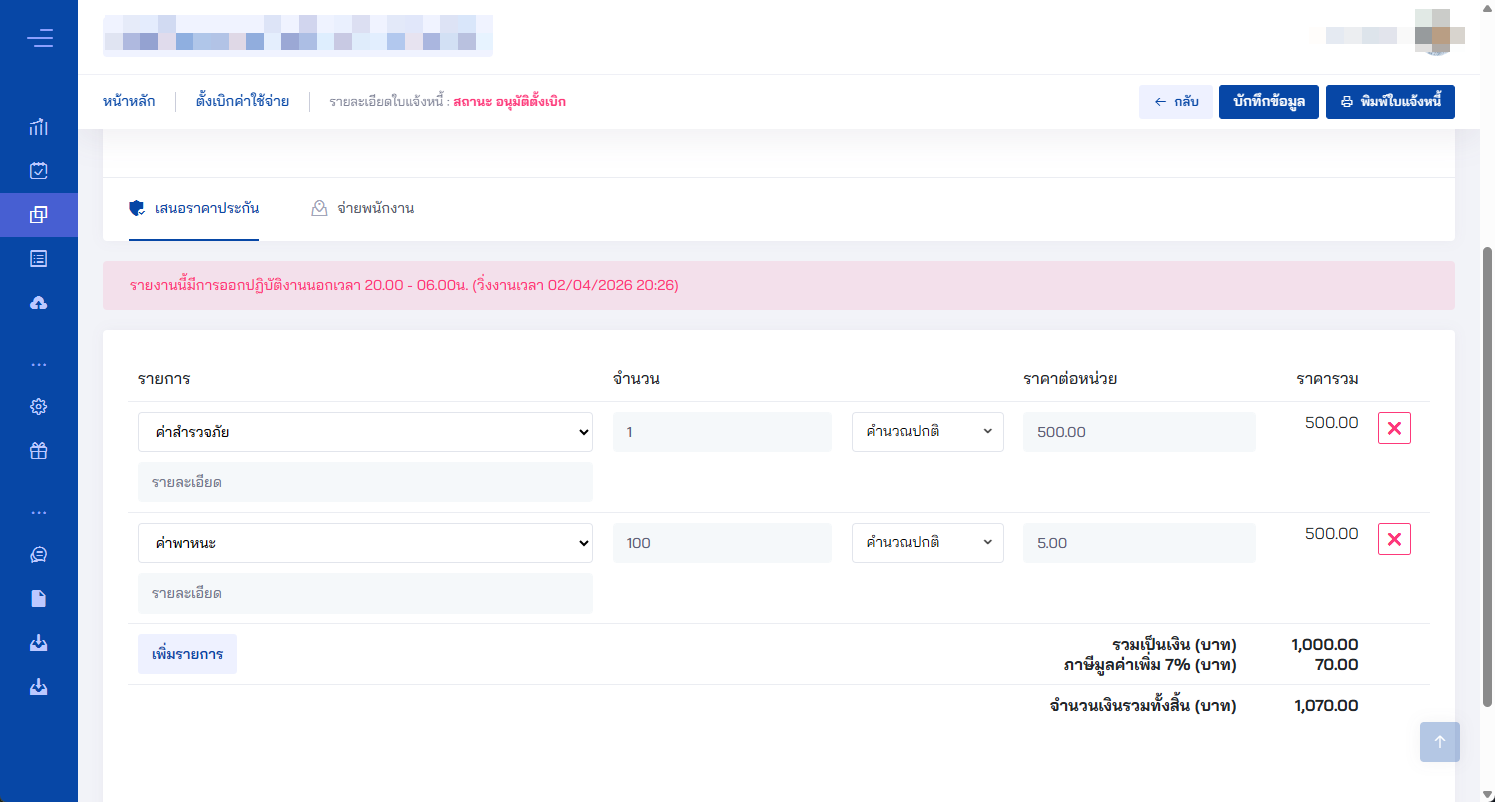Image resolution: width=1495 pixels, height=802 pixels.
Task: Open the analytics bar-chart section in sidebar
Action: (x=39, y=127)
